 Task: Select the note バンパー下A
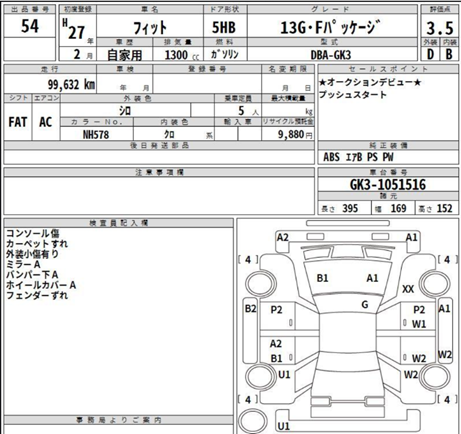point(32,275)
